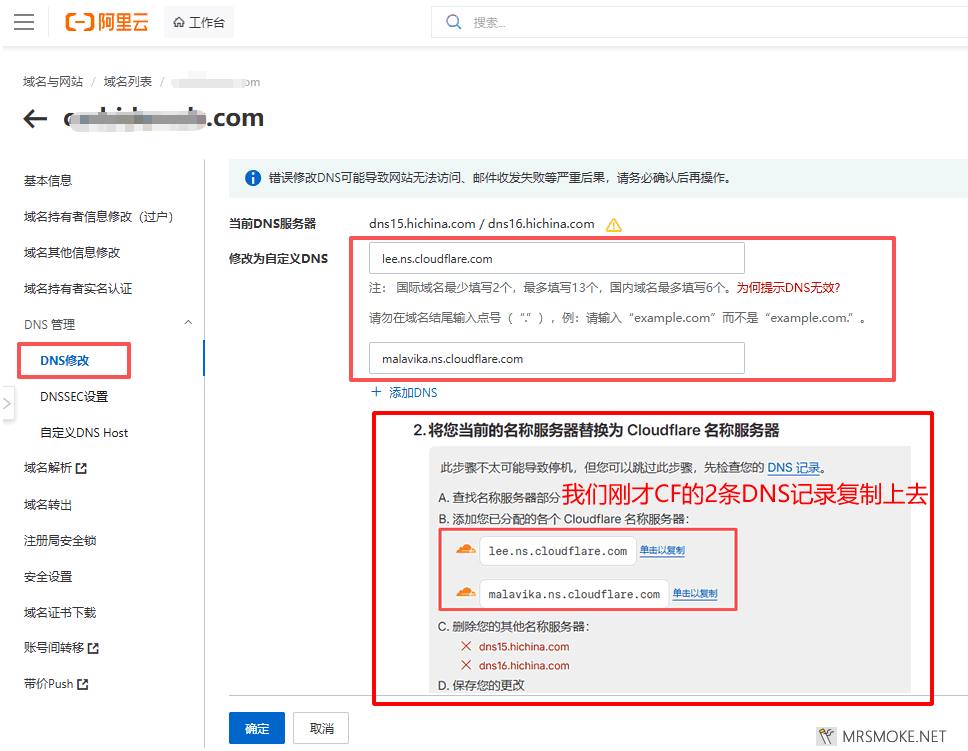Click the lee.ns.cloudflare.com DNS input field
The height and width of the screenshot is (751, 968).
pos(556,258)
